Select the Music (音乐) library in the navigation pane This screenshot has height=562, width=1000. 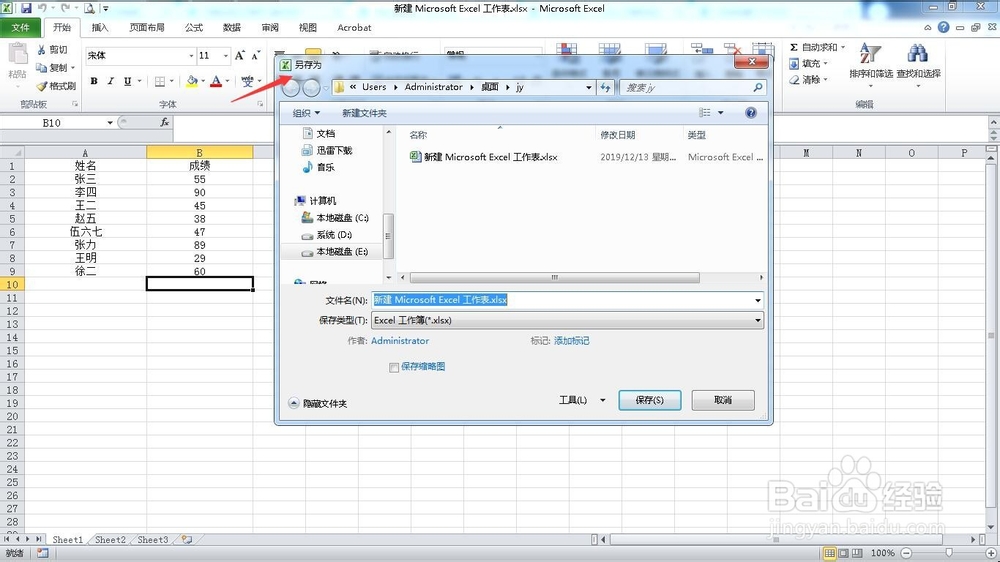click(318, 167)
